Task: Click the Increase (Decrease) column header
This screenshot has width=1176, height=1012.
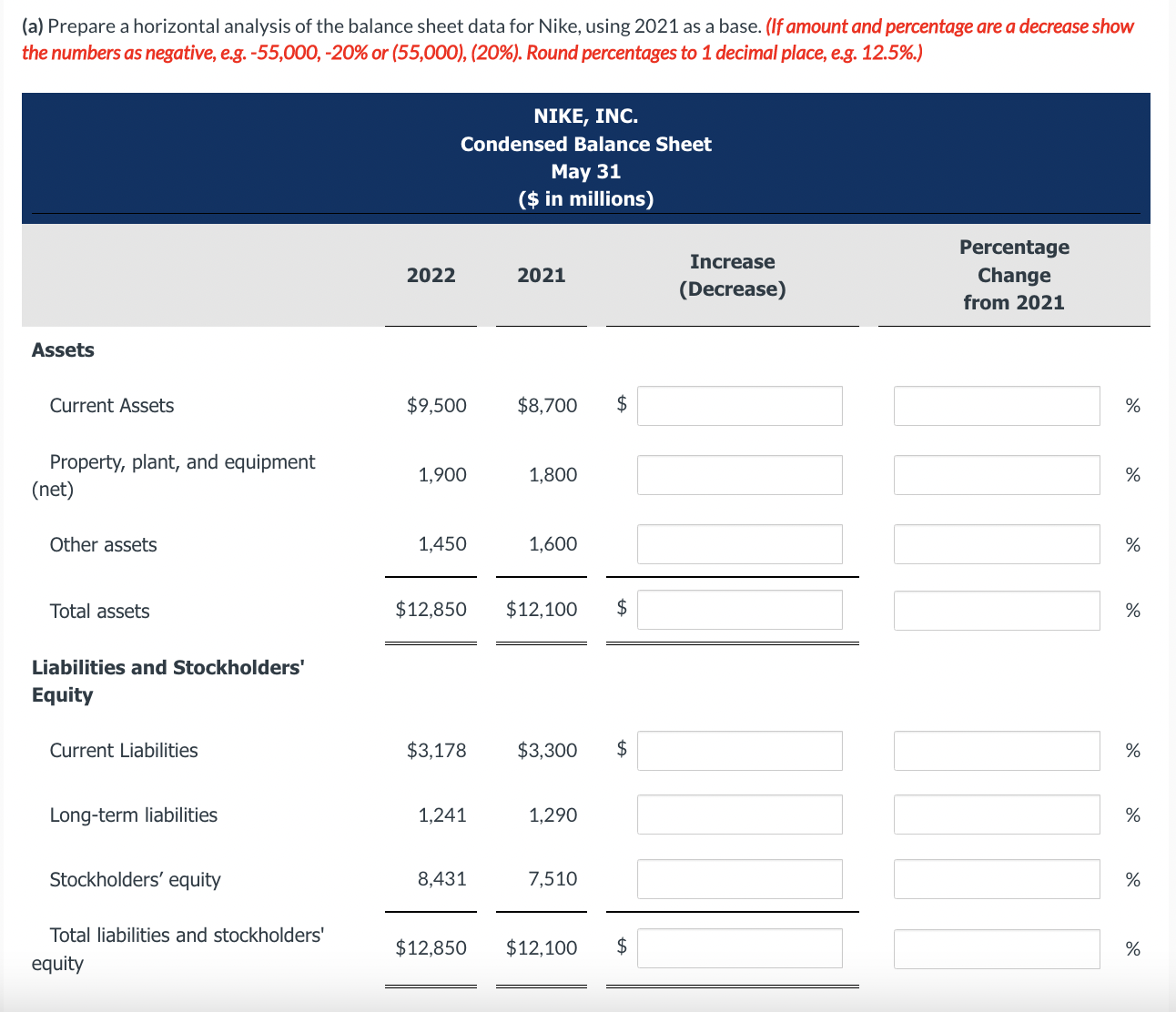Action: tap(733, 275)
